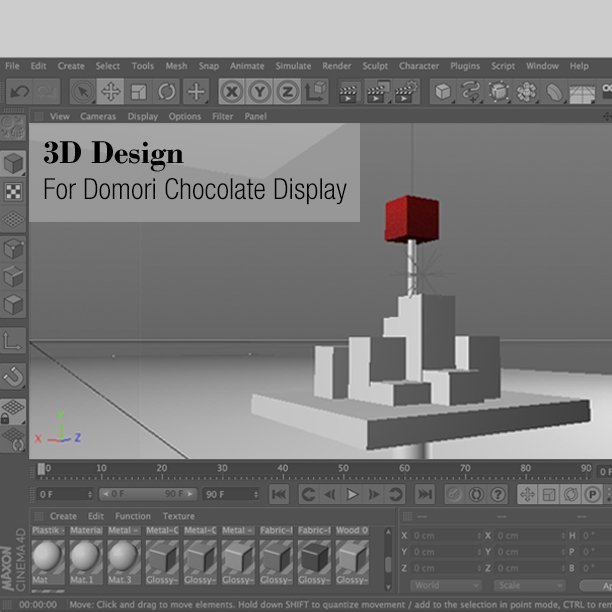Image resolution: width=612 pixels, height=612 pixels.
Task: Activate the Rotate tool in top toolbar
Action: click(166, 92)
